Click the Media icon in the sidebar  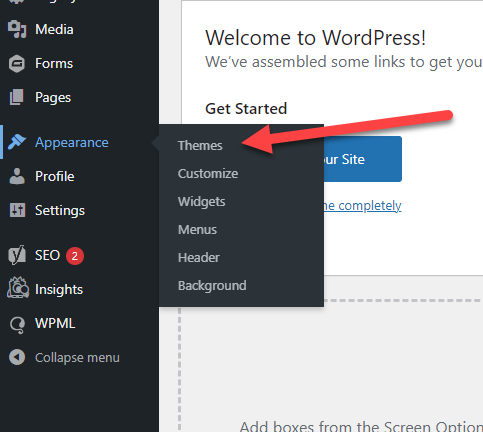coord(17,29)
